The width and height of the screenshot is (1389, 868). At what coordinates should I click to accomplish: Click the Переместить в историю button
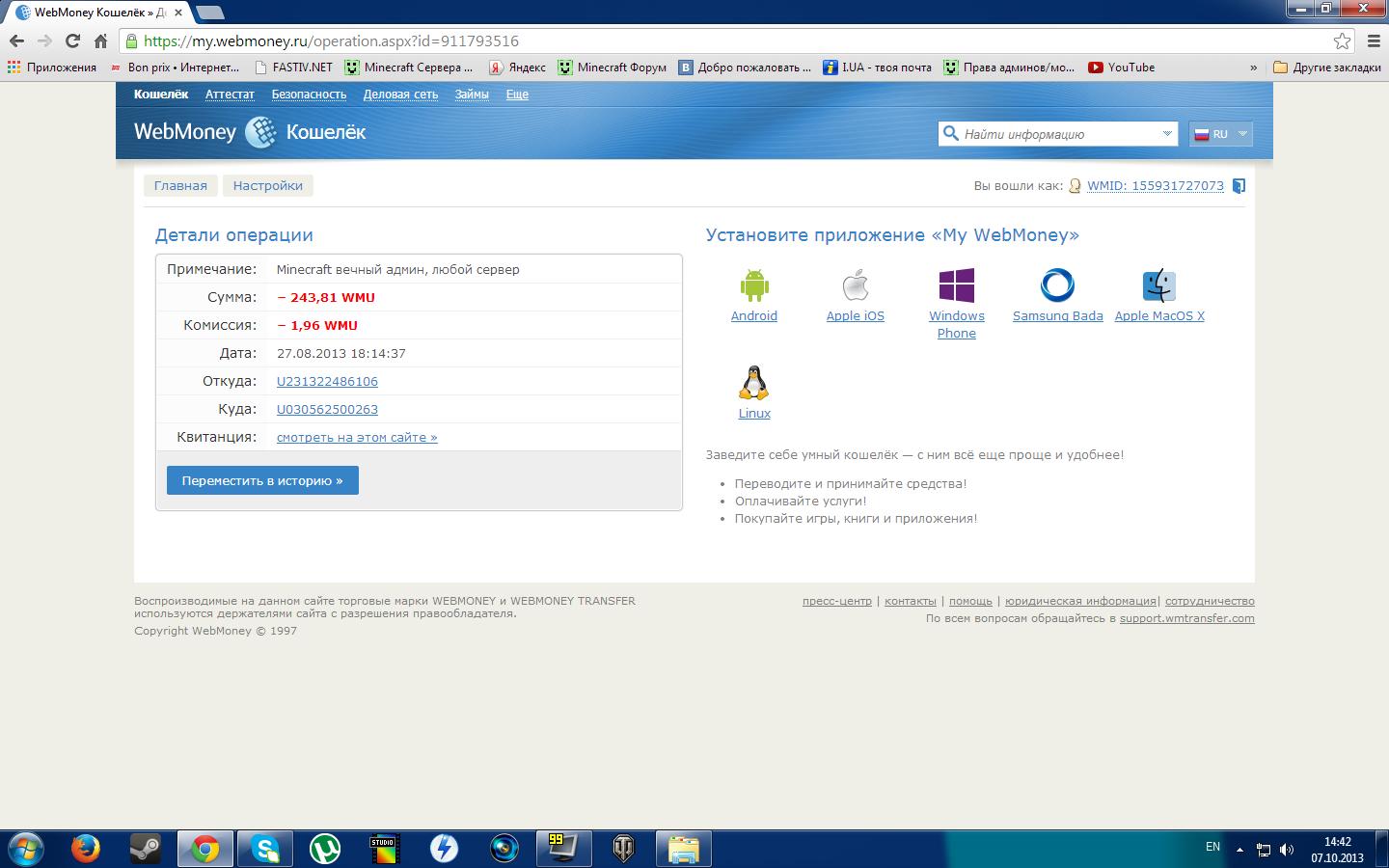tap(262, 480)
